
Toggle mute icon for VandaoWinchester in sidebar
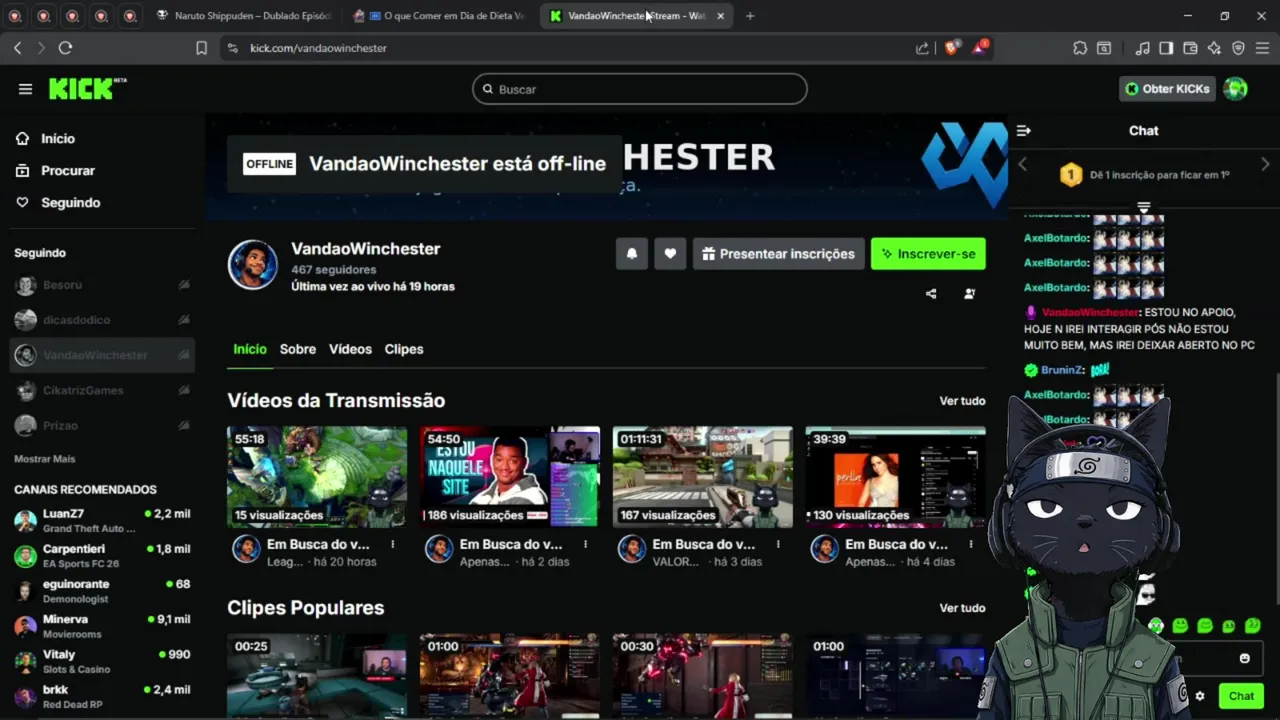coord(184,355)
